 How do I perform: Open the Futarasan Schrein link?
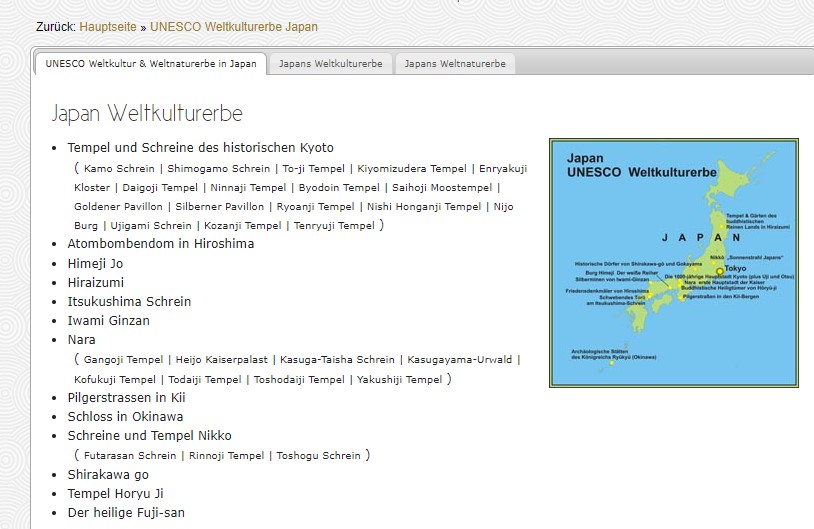[x=130, y=455]
